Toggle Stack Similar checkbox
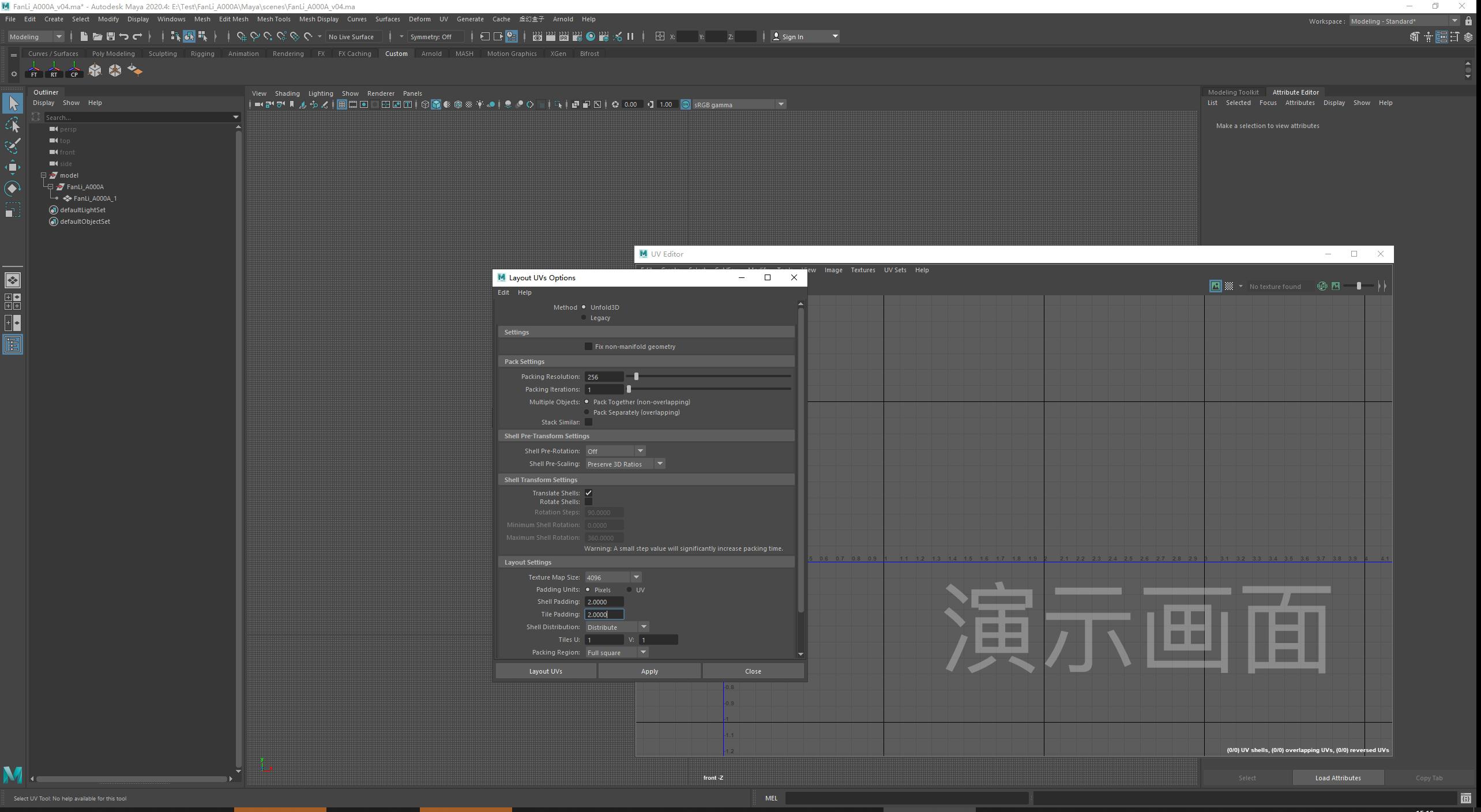1481x812 pixels. pos(588,422)
